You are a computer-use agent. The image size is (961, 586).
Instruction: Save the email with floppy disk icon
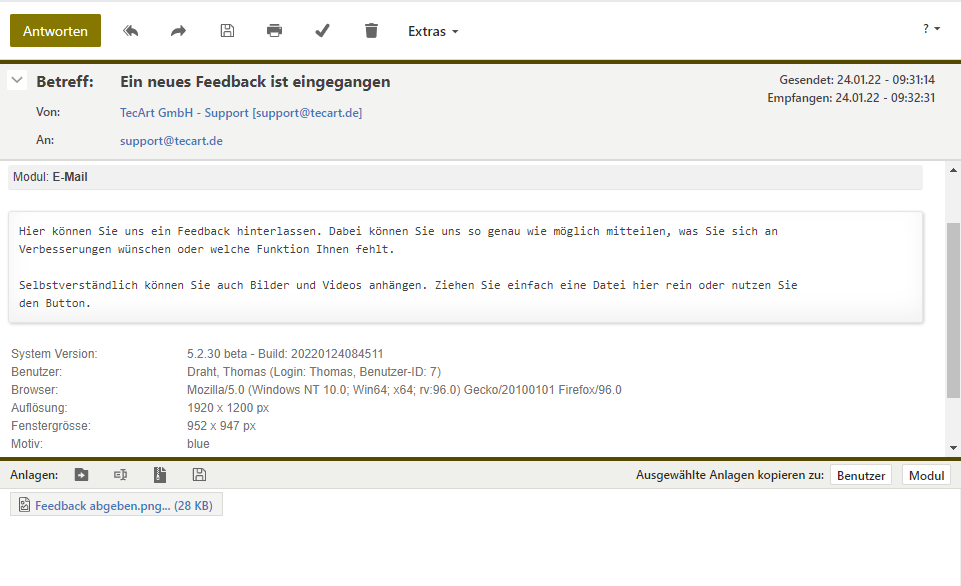[x=227, y=31]
